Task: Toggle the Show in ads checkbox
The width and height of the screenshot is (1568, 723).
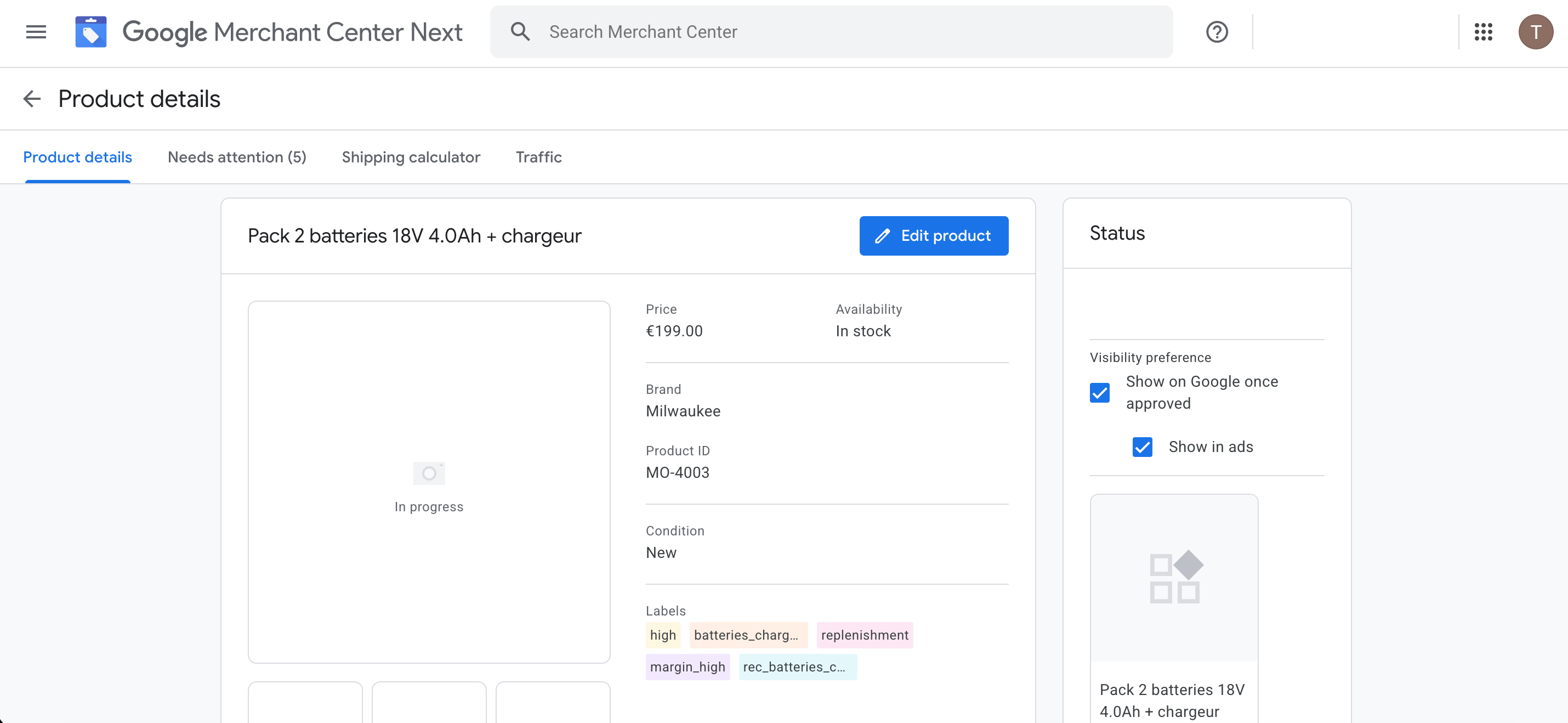Action: (1142, 447)
